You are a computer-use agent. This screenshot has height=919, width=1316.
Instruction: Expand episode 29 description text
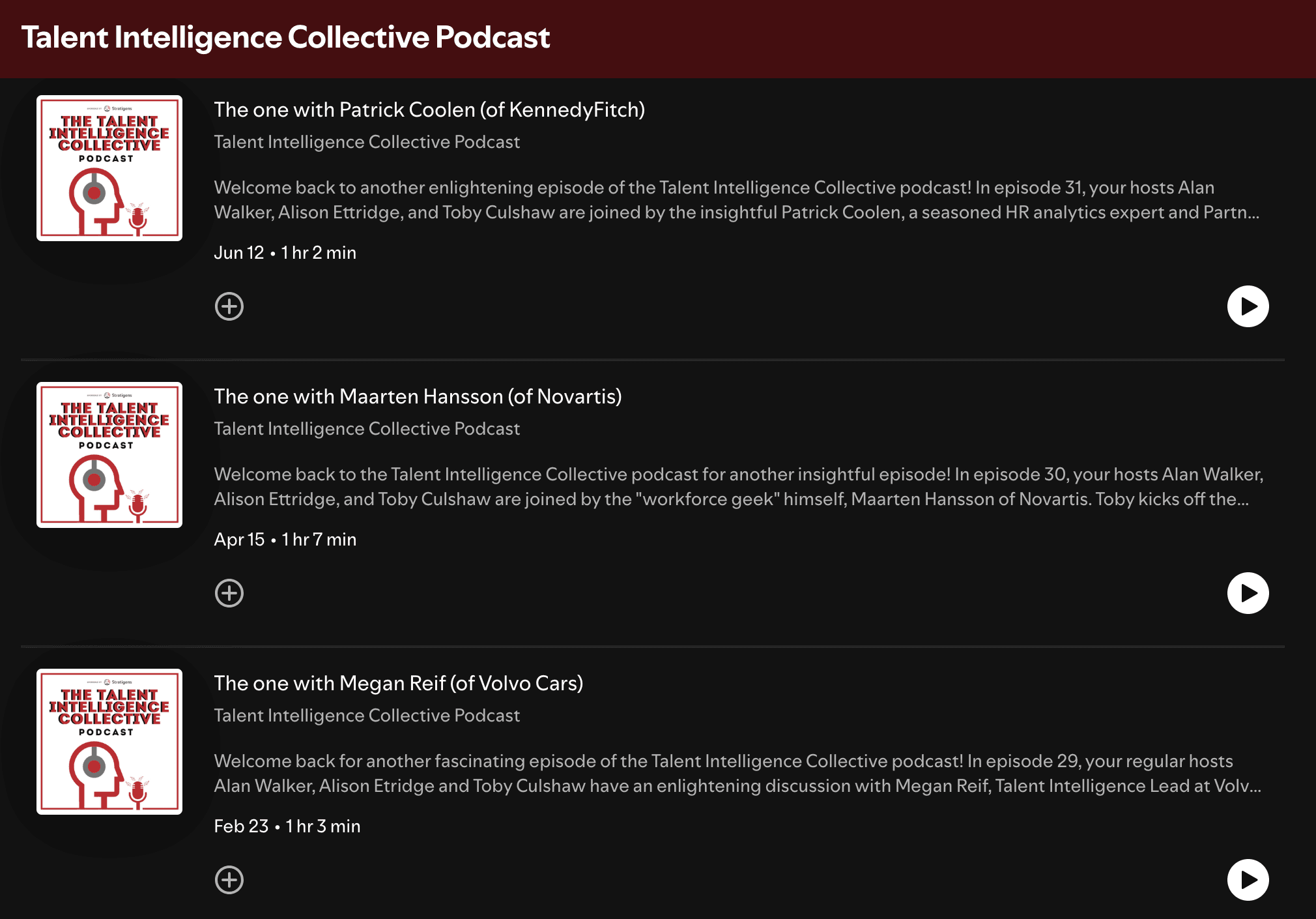[x=737, y=774]
